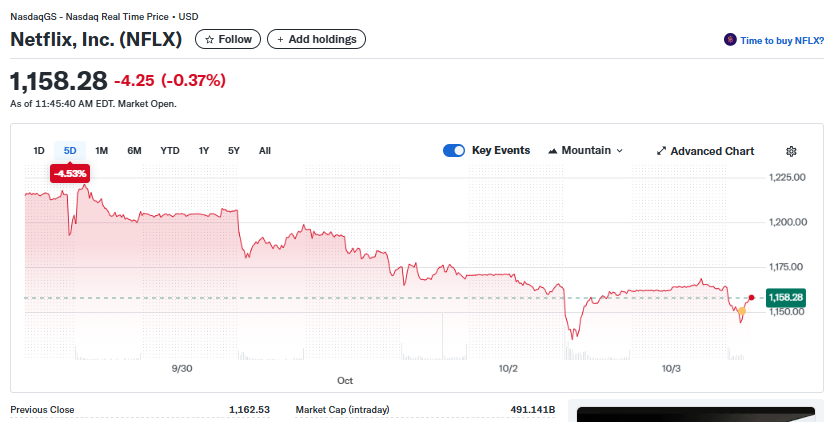This screenshot has height=422, width=828.
Task: Click the green 1,158.28 price label
Action: 786,297
